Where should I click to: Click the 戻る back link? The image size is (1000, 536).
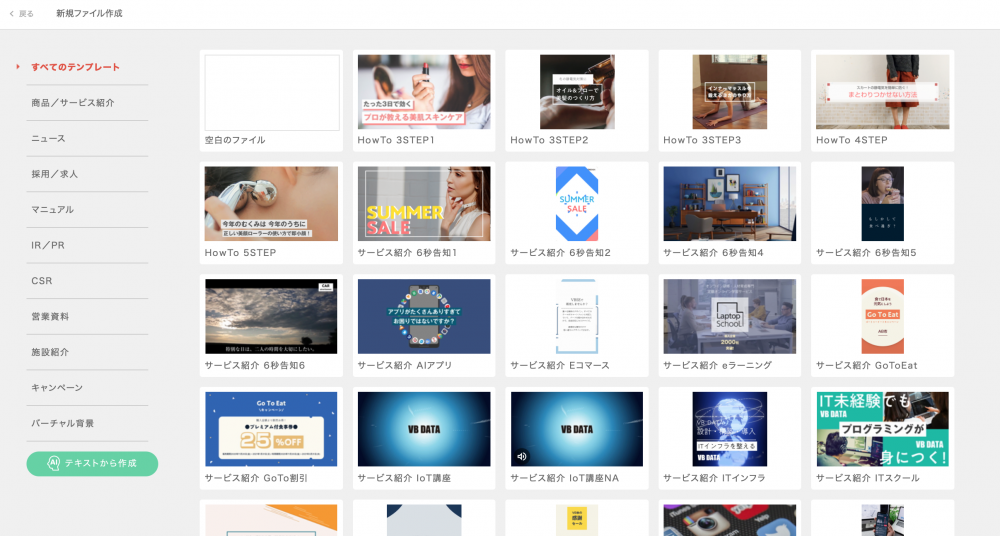tap(26, 13)
